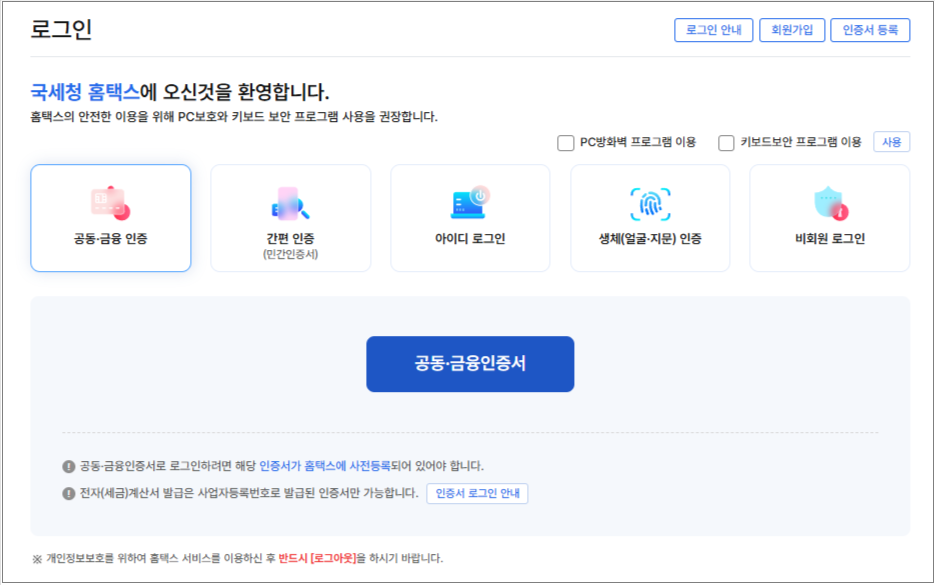Choose 생체(얼굴·지문) 인증 tab label
This screenshot has width=935, height=585.
[x=650, y=239]
